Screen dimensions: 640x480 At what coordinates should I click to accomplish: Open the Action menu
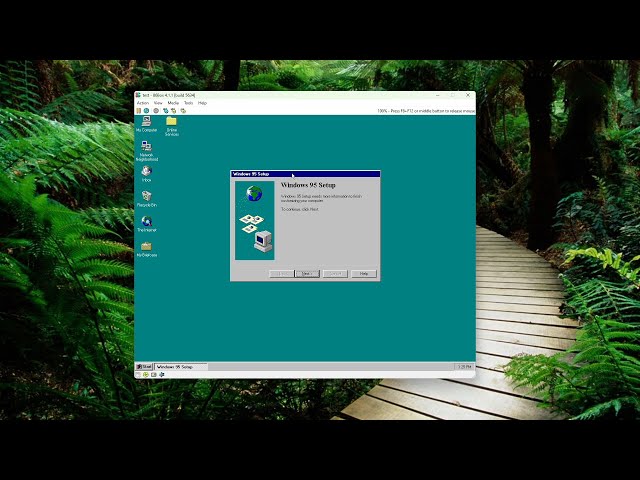(143, 103)
